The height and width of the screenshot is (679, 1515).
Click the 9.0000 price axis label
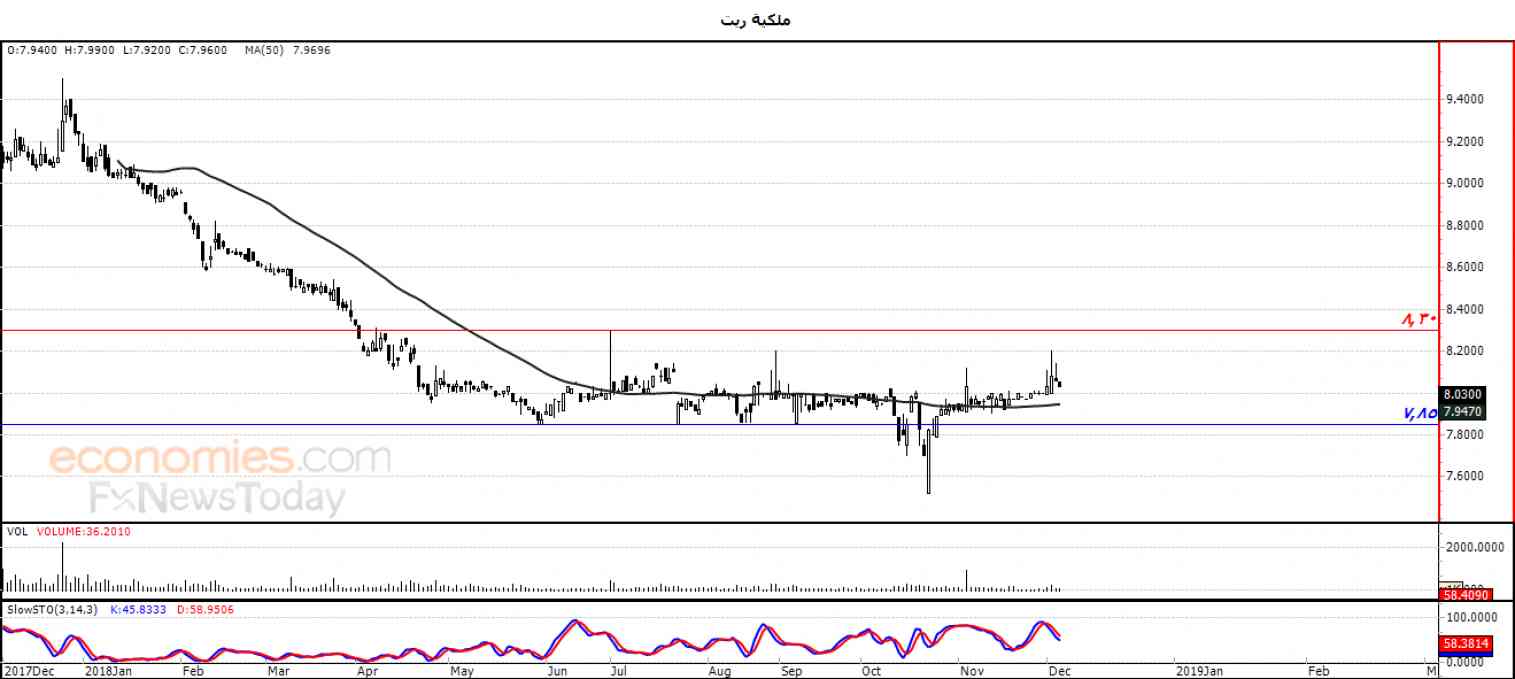coord(1464,183)
